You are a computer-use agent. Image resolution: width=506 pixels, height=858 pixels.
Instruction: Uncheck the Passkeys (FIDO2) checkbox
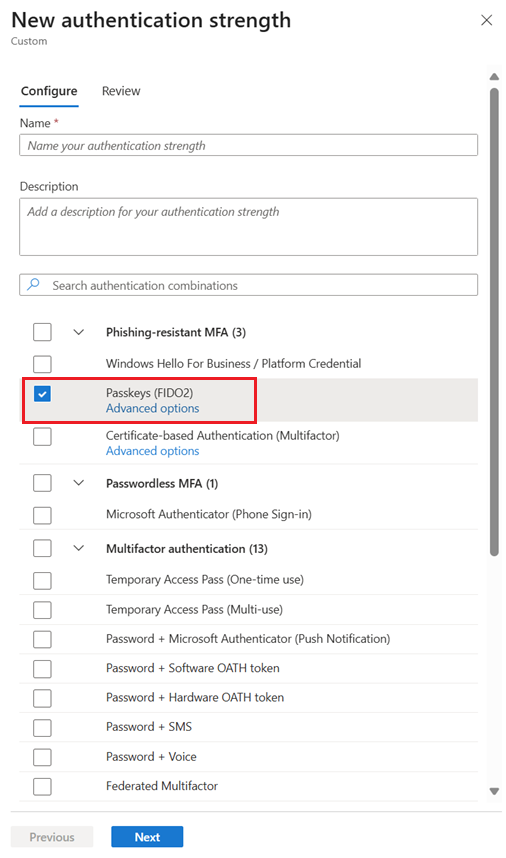coord(42,393)
